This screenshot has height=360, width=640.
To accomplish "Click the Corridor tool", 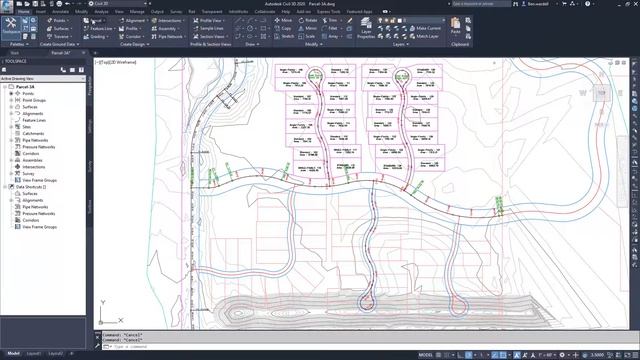I will coord(131,37).
